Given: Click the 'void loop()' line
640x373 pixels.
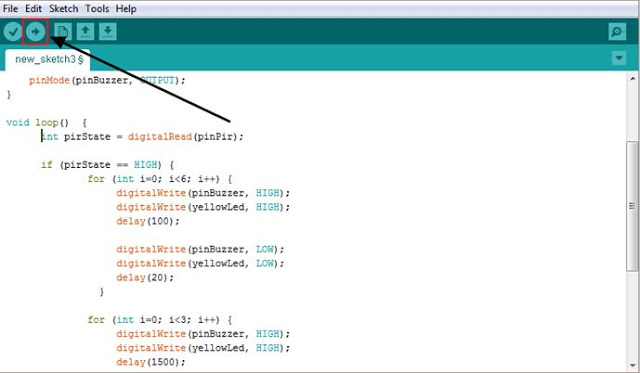Looking at the screenshot, I should click(47, 122).
